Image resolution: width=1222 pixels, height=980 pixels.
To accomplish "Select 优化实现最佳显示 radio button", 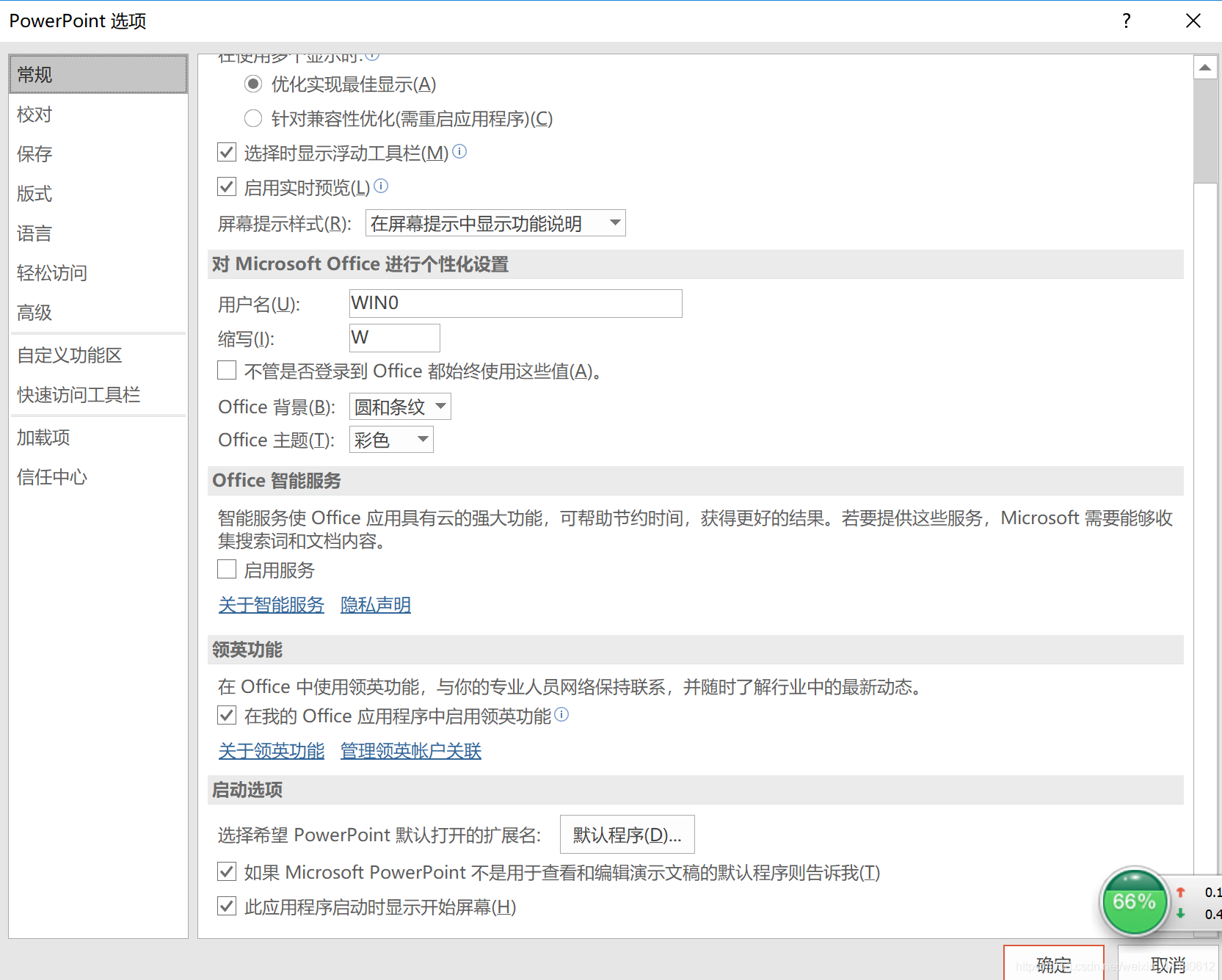I will click(x=253, y=84).
